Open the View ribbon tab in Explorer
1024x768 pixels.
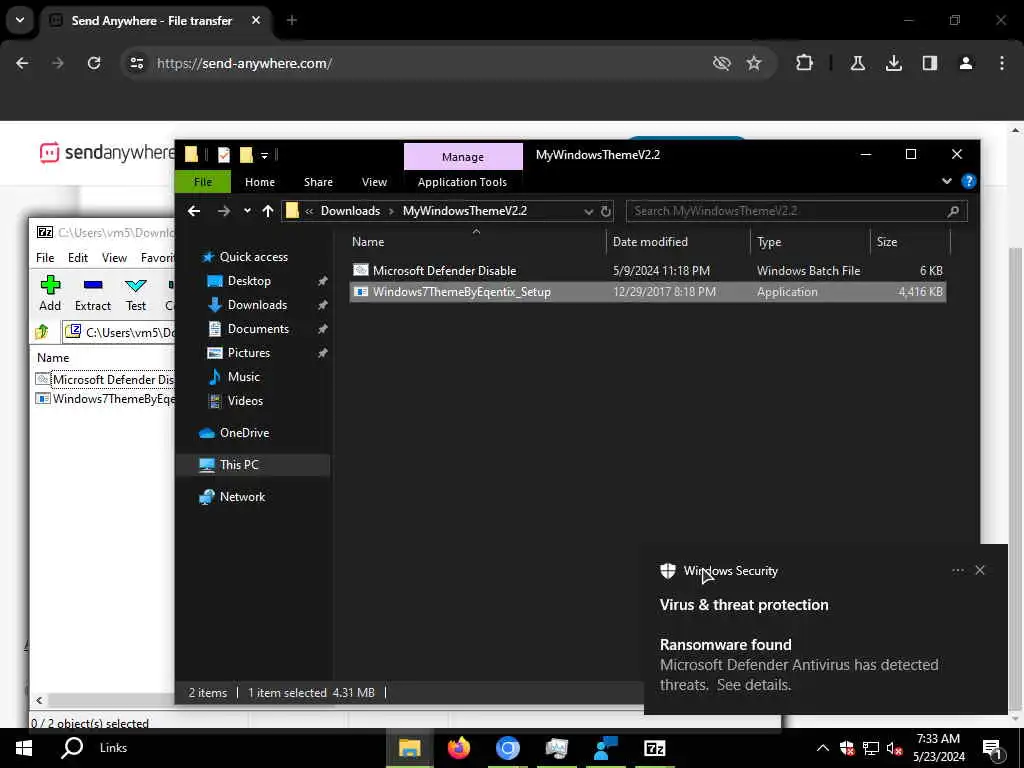coord(374,182)
